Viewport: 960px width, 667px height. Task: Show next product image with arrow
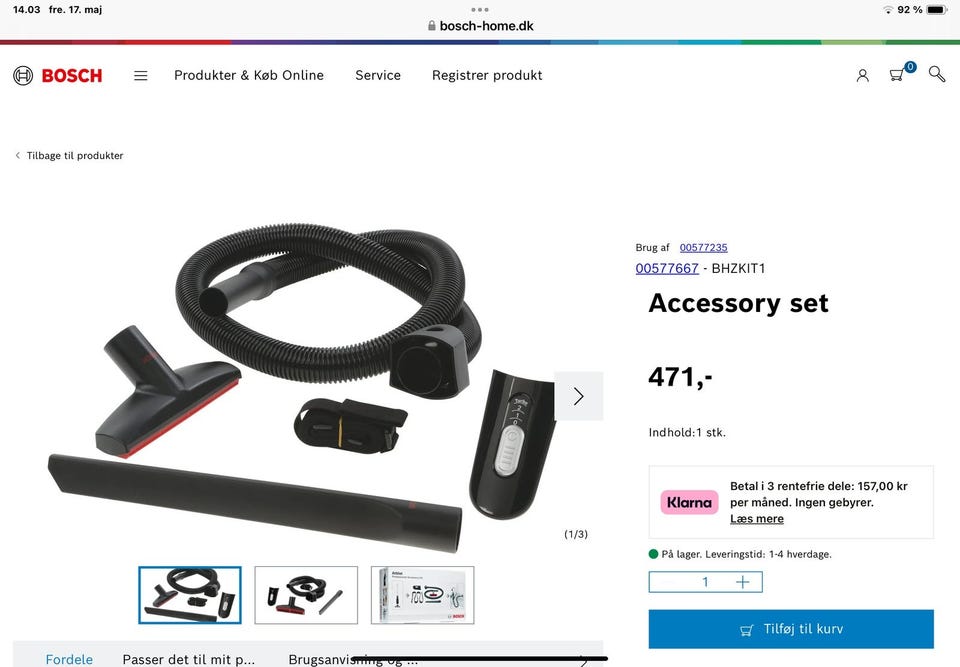pyautogui.click(x=579, y=396)
